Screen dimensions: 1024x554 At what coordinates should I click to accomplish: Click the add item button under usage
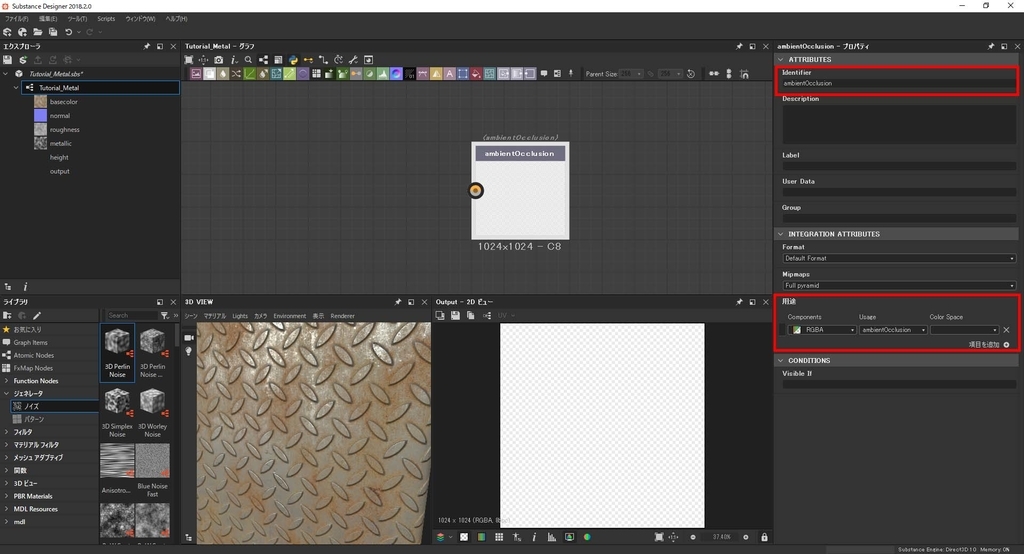[1005, 344]
